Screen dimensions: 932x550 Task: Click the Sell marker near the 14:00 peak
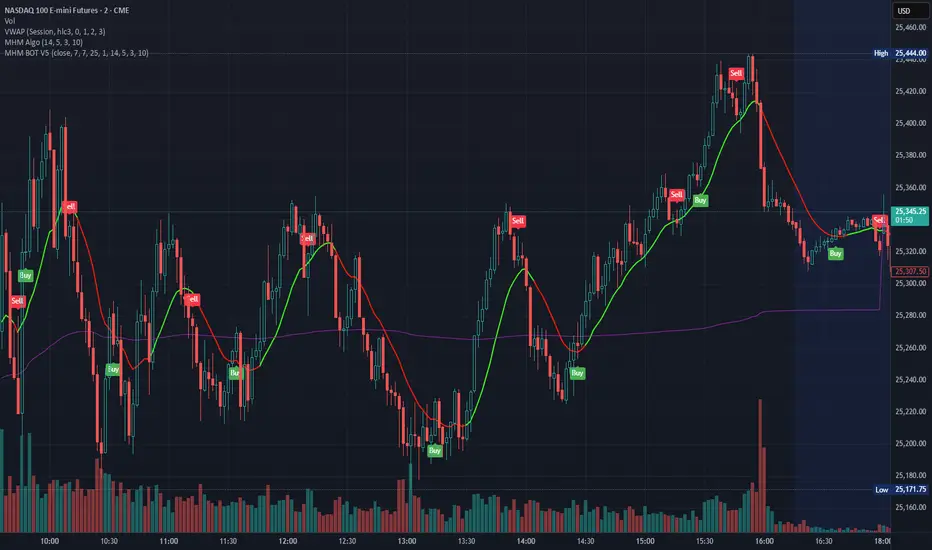coord(518,220)
